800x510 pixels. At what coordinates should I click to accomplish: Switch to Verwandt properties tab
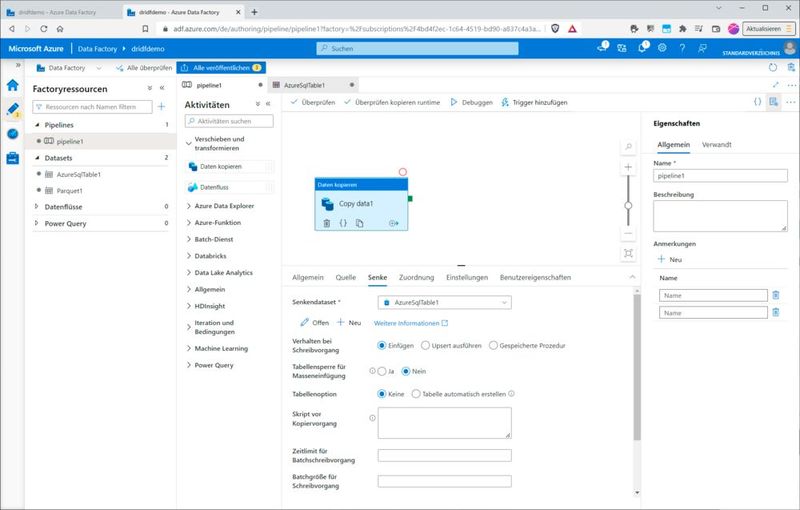716,145
